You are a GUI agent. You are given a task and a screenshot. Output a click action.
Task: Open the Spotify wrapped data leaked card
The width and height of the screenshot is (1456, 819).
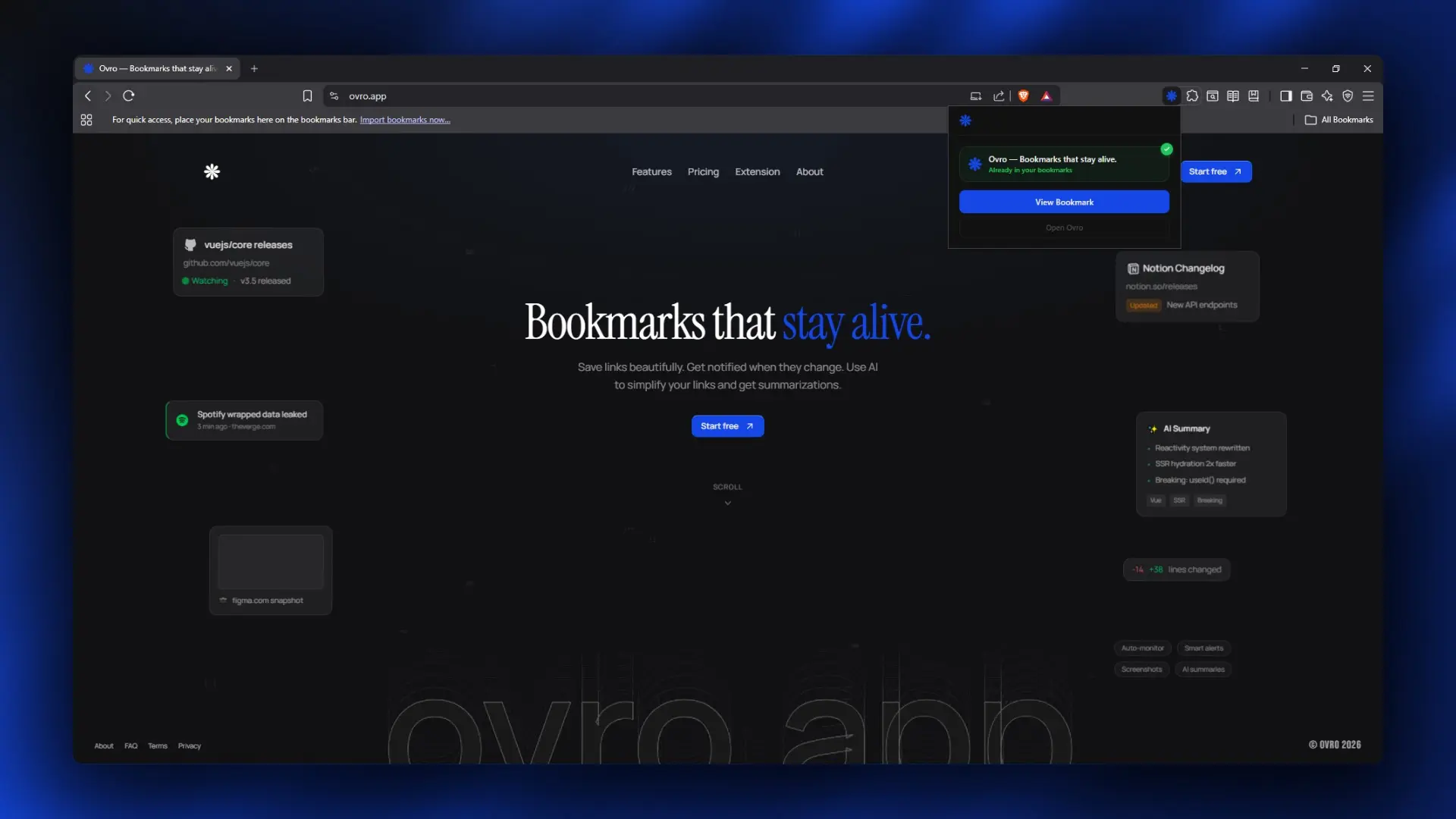point(244,420)
